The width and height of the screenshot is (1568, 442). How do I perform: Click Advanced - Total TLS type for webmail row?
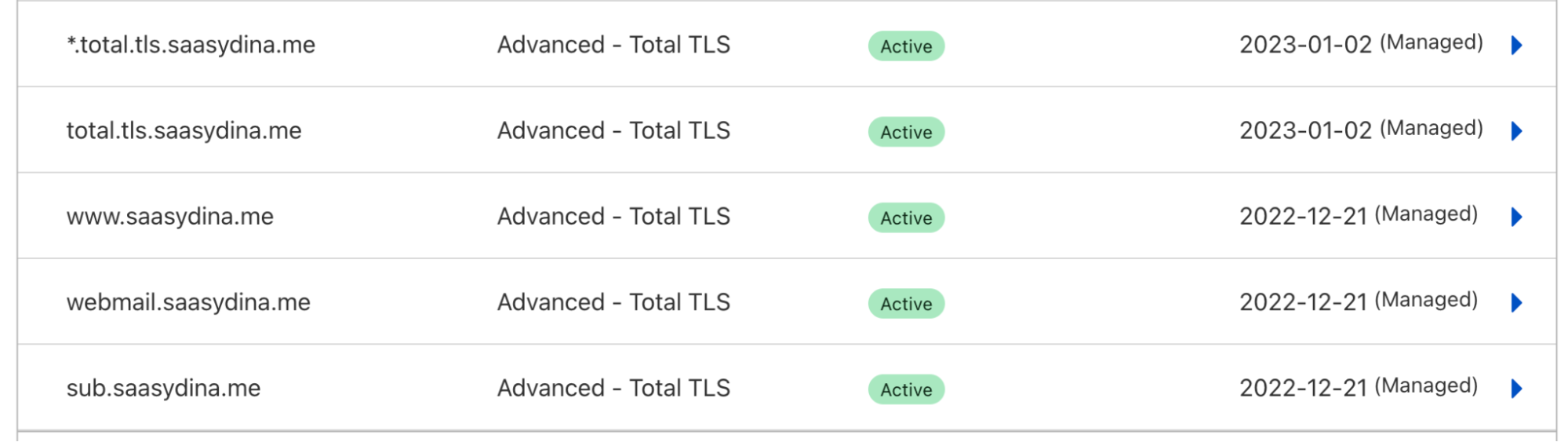(613, 302)
